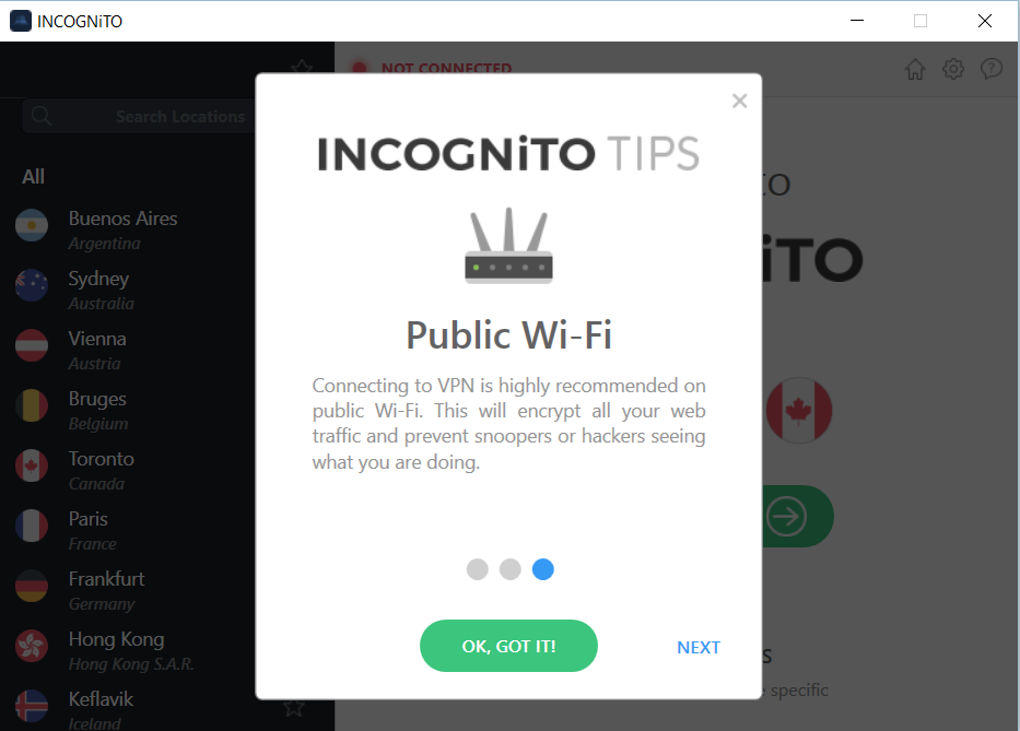Select the second tip pagination dot
Screen dimensions: 1020x731
click(x=510, y=569)
